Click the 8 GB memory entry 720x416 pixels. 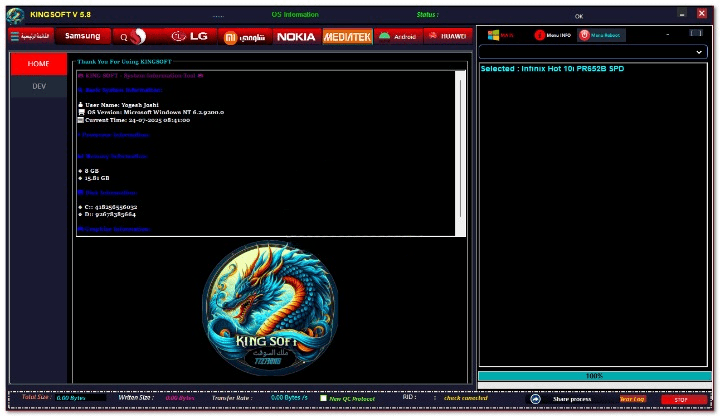89,171
